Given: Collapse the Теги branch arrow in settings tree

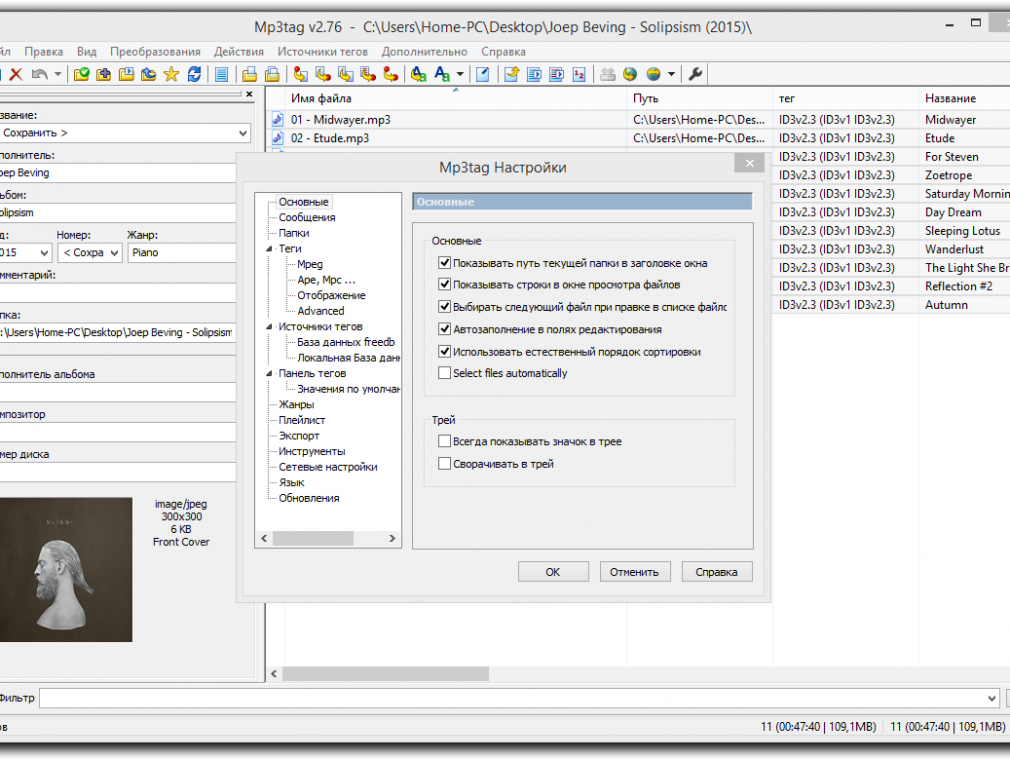Looking at the screenshot, I should [269, 249].
